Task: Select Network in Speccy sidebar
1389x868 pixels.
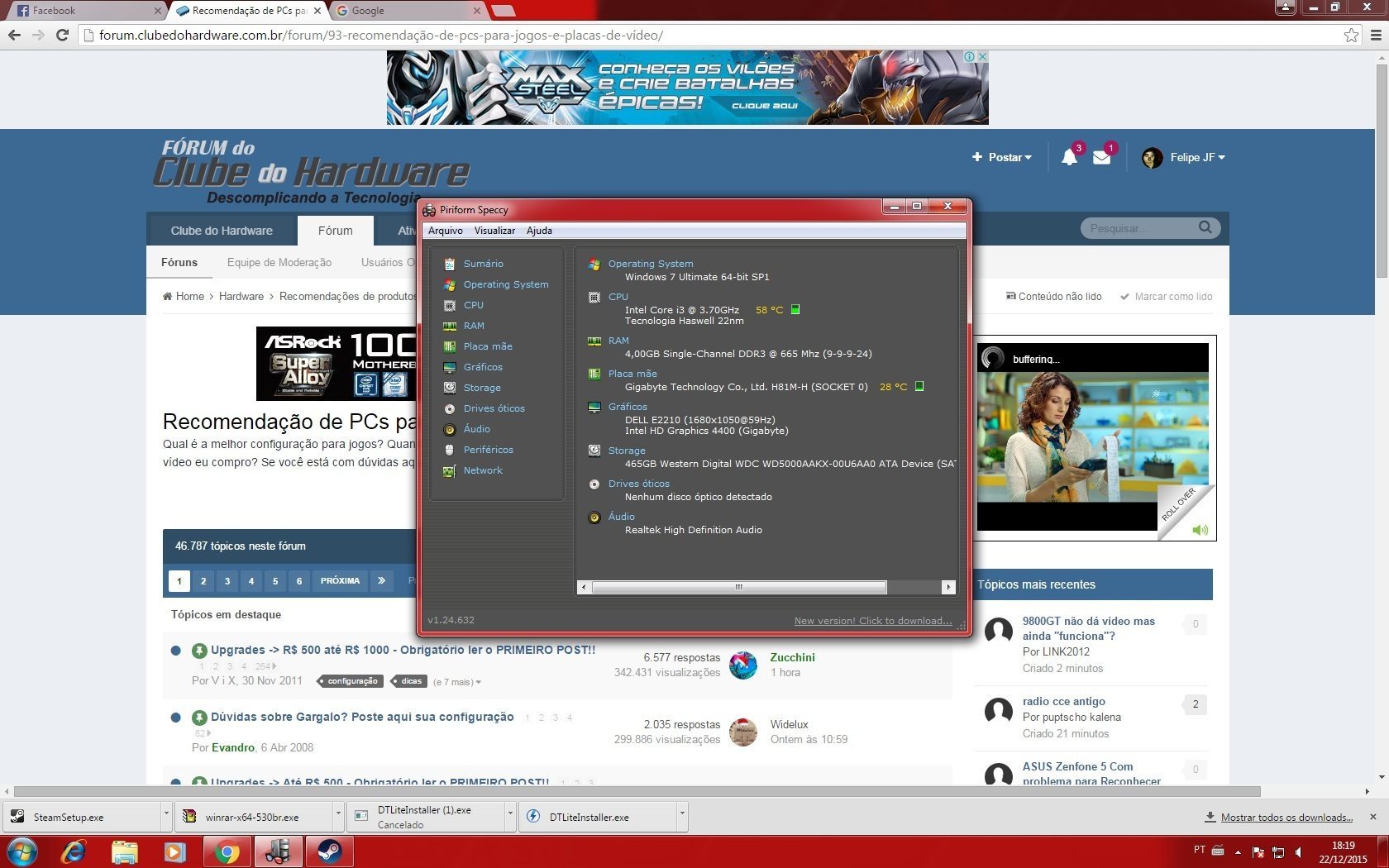Action: (x=483, y=470)
